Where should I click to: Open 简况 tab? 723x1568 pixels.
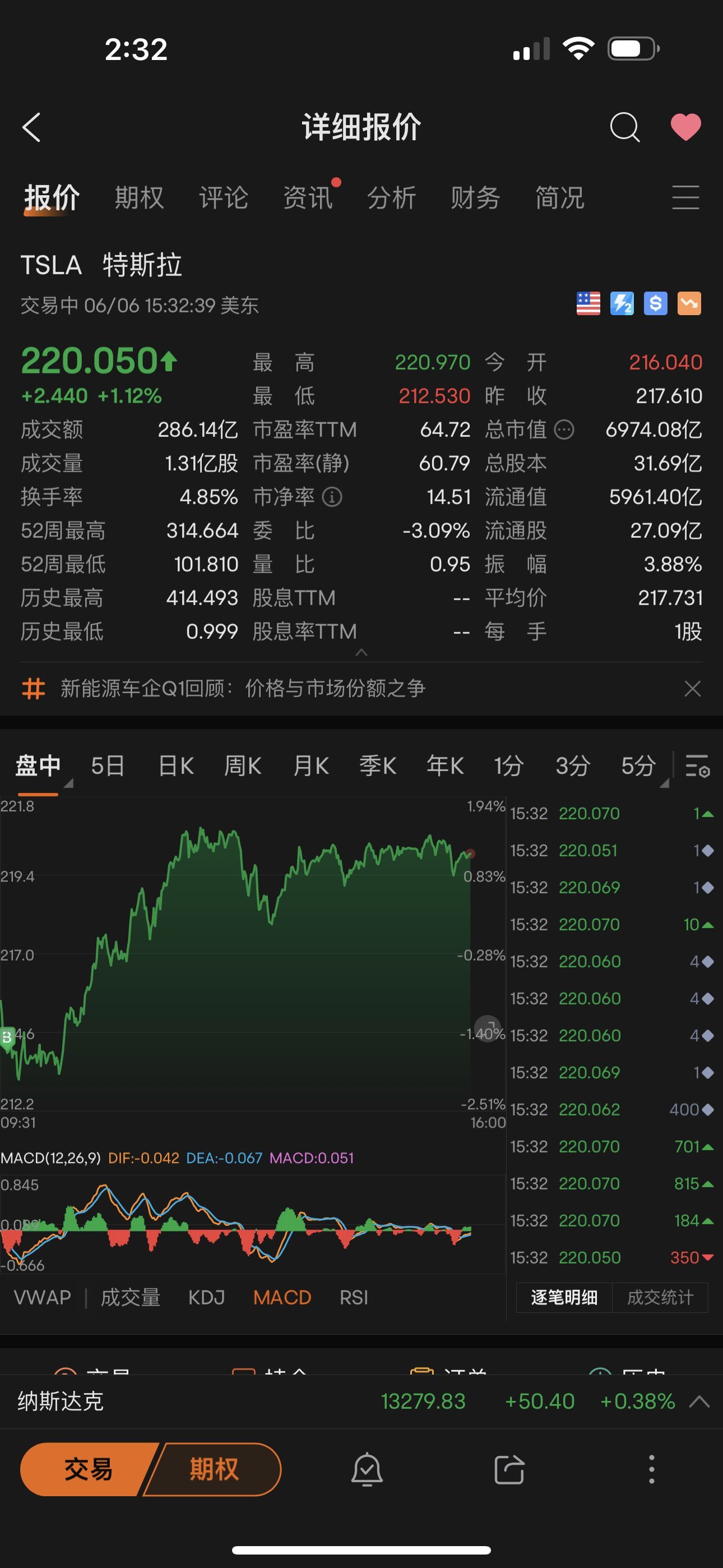click(x=559, y=198)
